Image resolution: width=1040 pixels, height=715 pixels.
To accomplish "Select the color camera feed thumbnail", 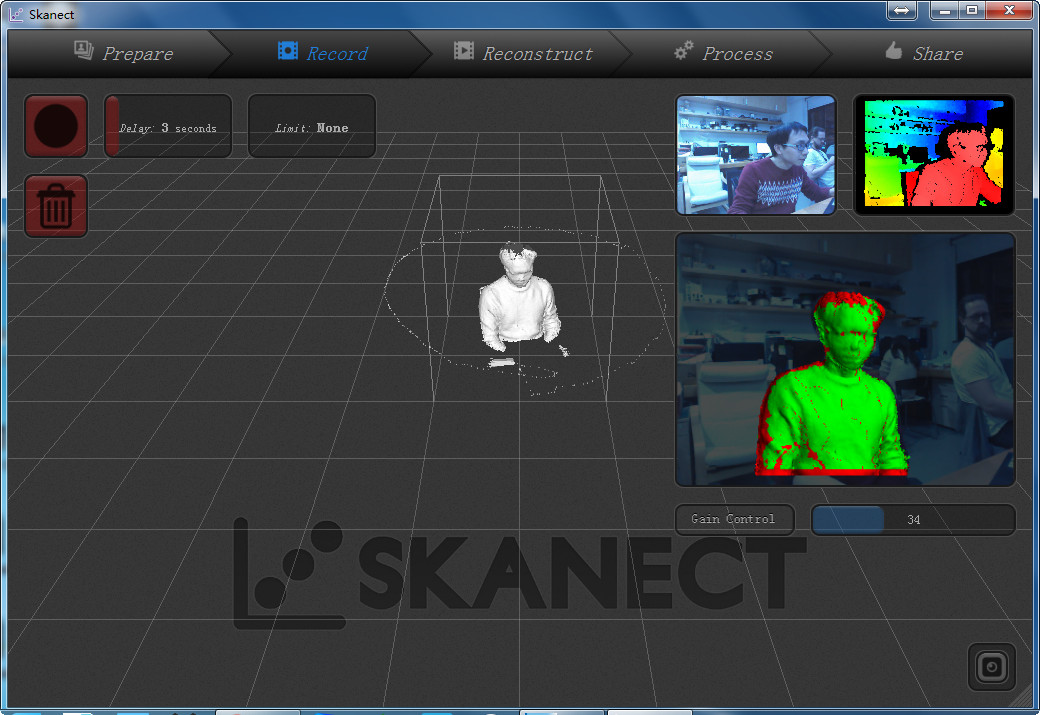I will [x=755, y=155].
